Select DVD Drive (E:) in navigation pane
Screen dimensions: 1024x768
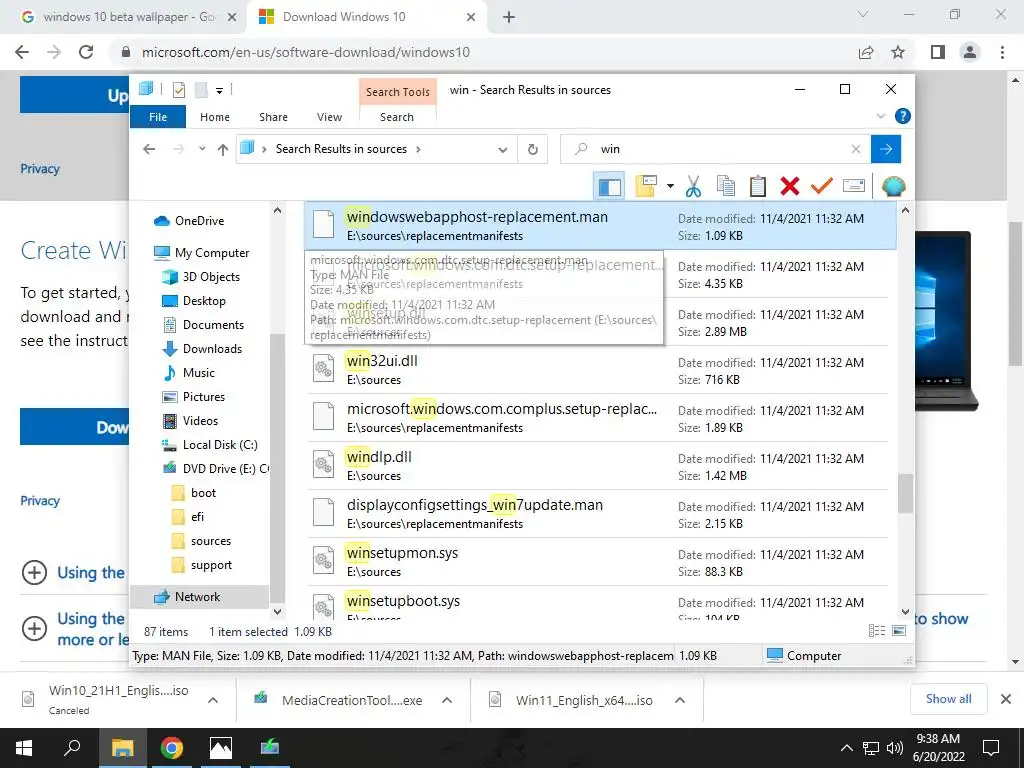tap(225, 469)
